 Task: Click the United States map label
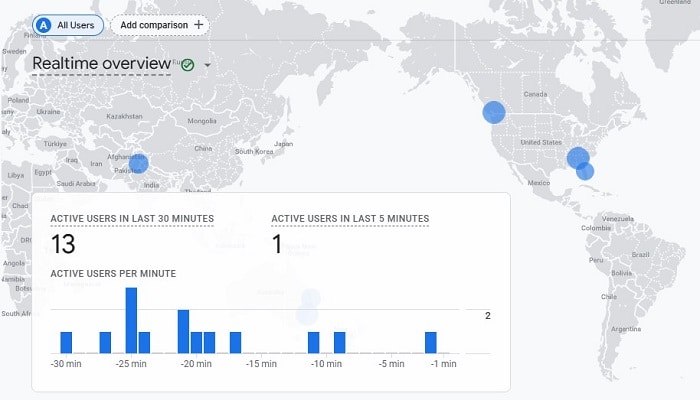pyautogui.click(x=541, y=142)
